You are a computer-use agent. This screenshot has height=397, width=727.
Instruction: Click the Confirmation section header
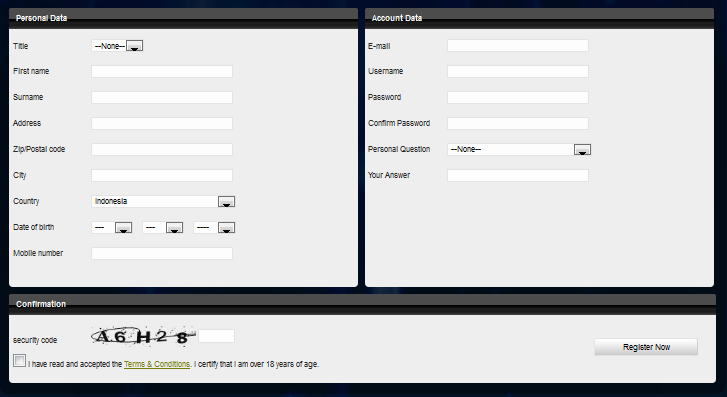point(363,304)
